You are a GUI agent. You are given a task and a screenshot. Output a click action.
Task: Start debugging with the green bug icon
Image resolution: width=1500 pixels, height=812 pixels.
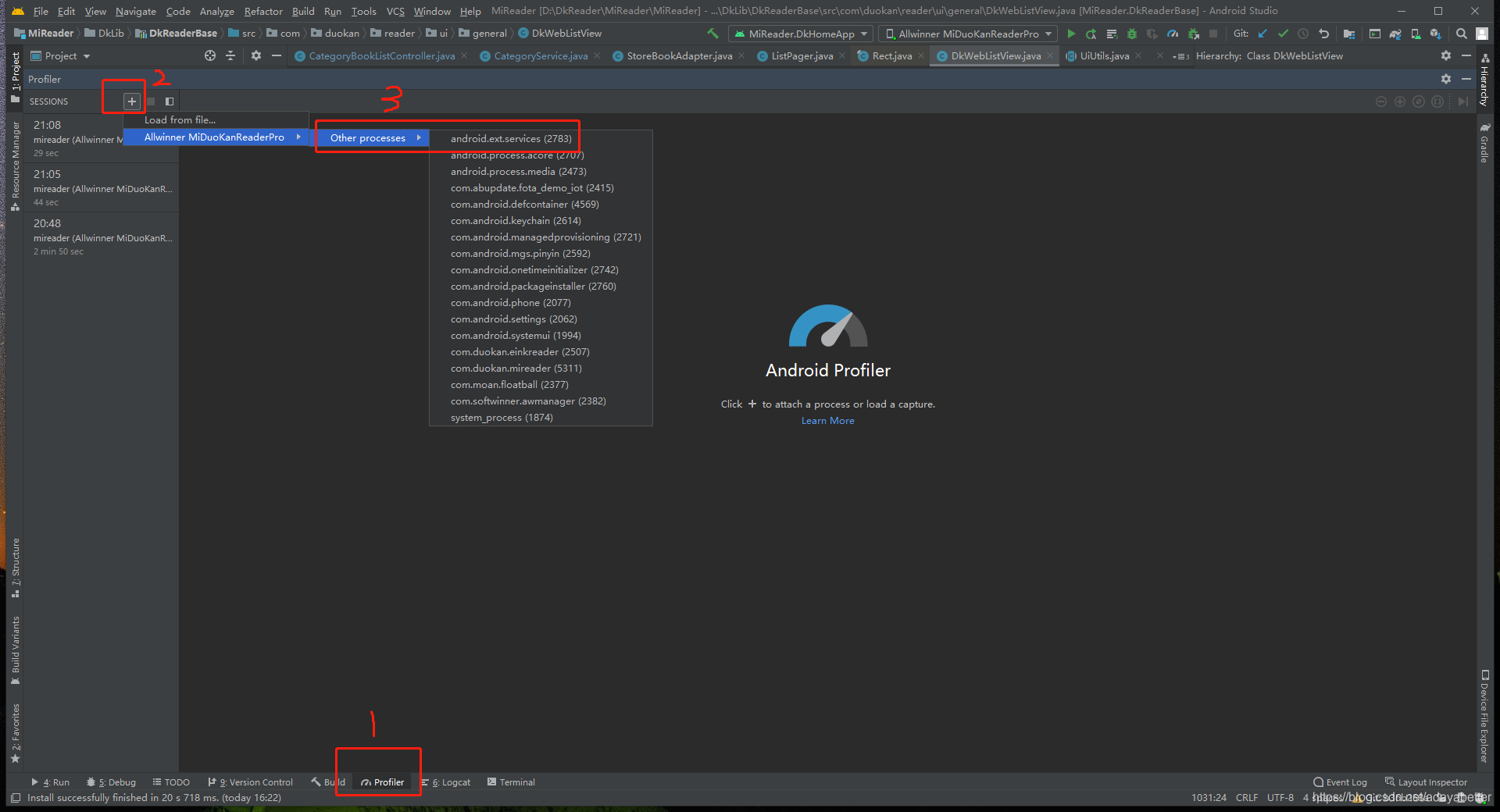pos(1131,34)
